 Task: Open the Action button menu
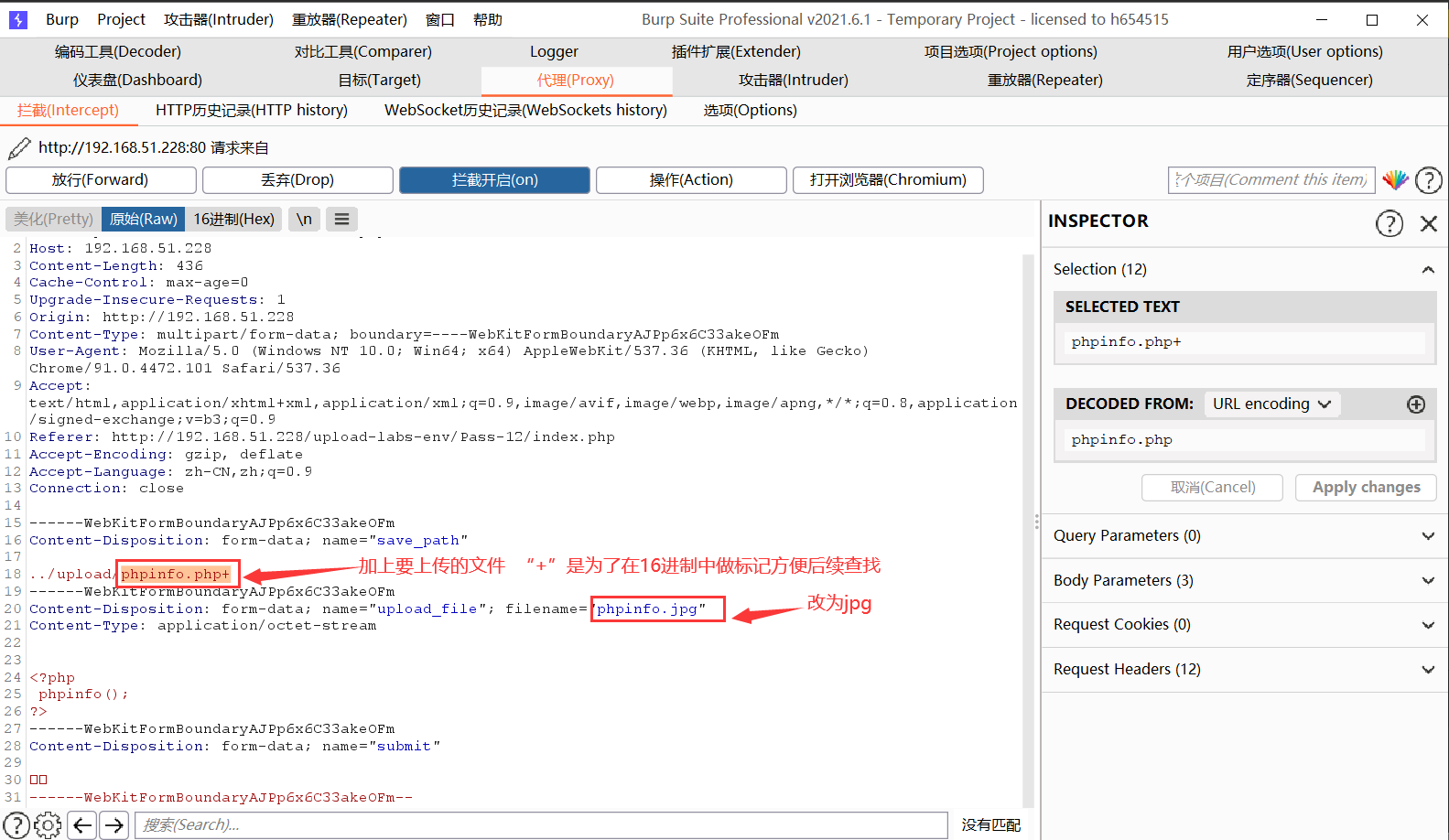691,180
